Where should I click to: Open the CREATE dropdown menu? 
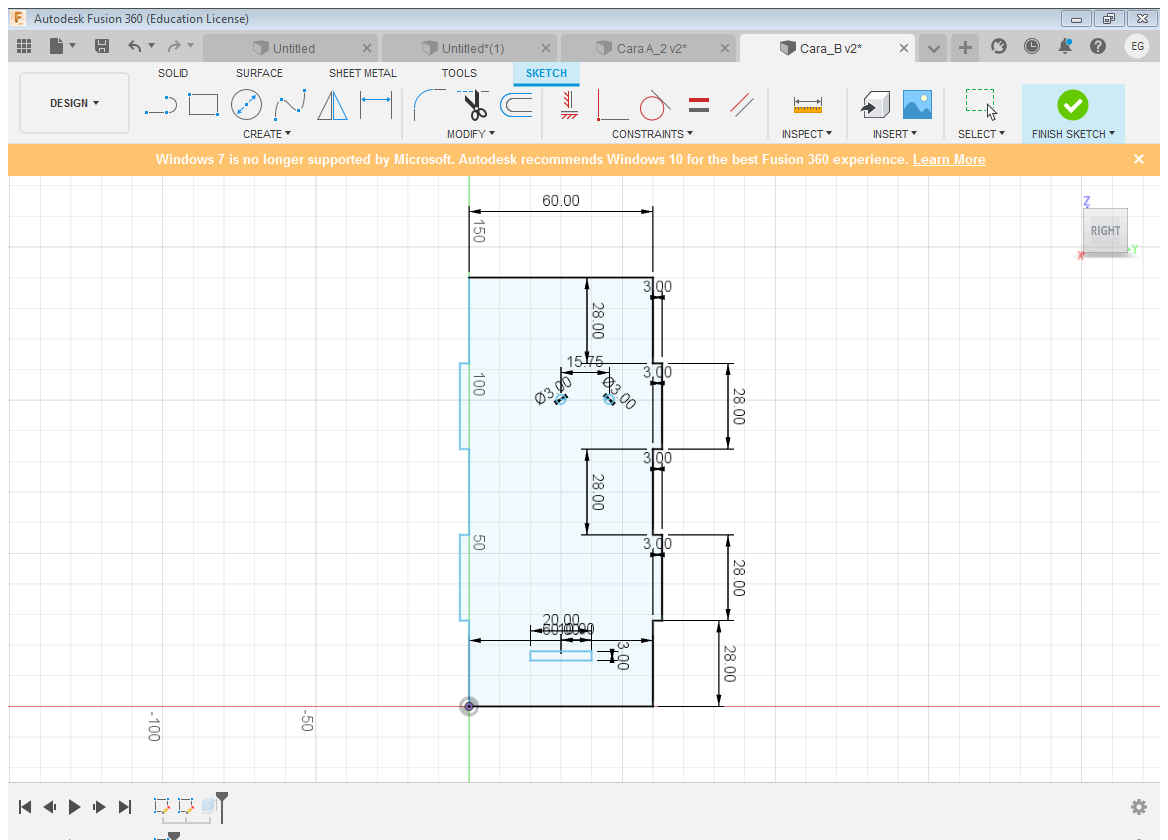(267, 134)
